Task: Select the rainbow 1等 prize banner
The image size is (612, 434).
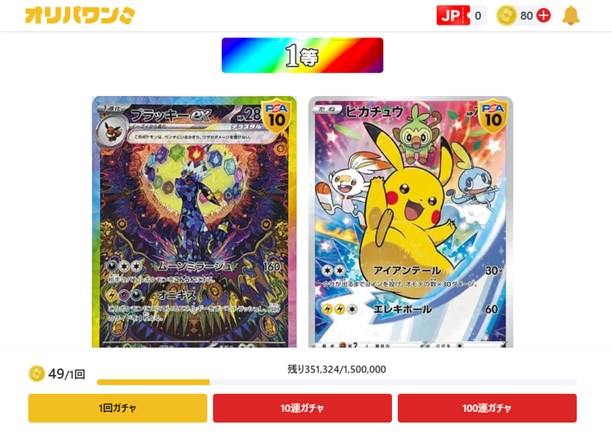Action: pyautogui.click(x=302, y=55)
